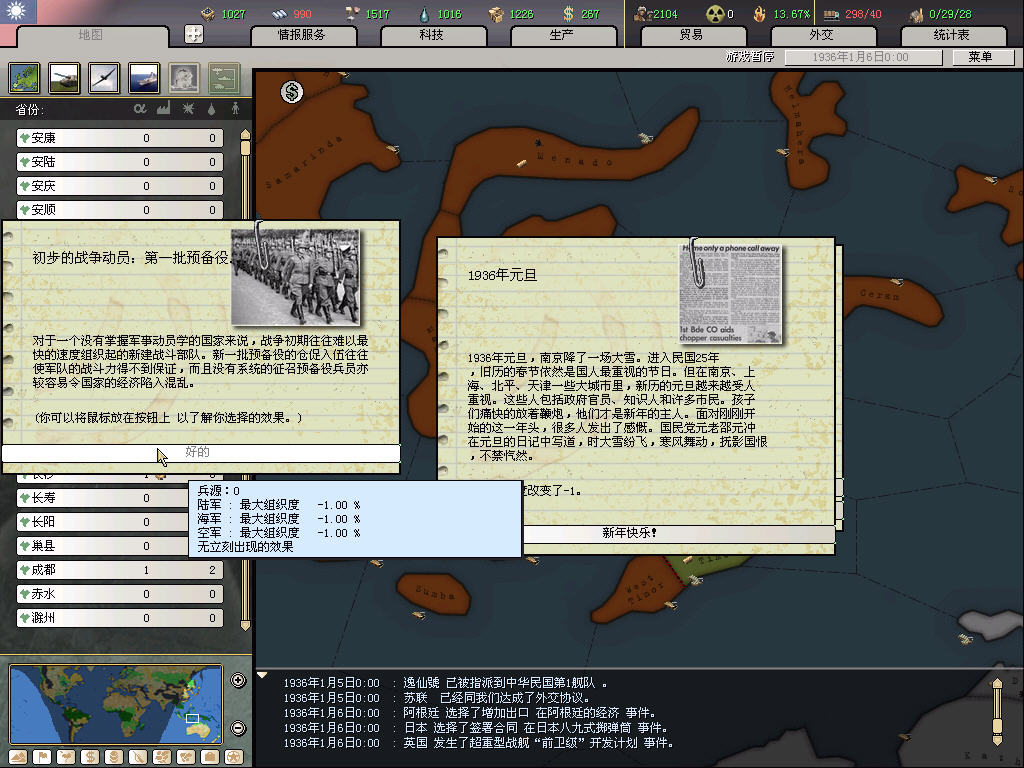The width and height of the screenshot is (1024, 768).
Task: Select the map overview icon in left panel
Action: pos(25,78)
